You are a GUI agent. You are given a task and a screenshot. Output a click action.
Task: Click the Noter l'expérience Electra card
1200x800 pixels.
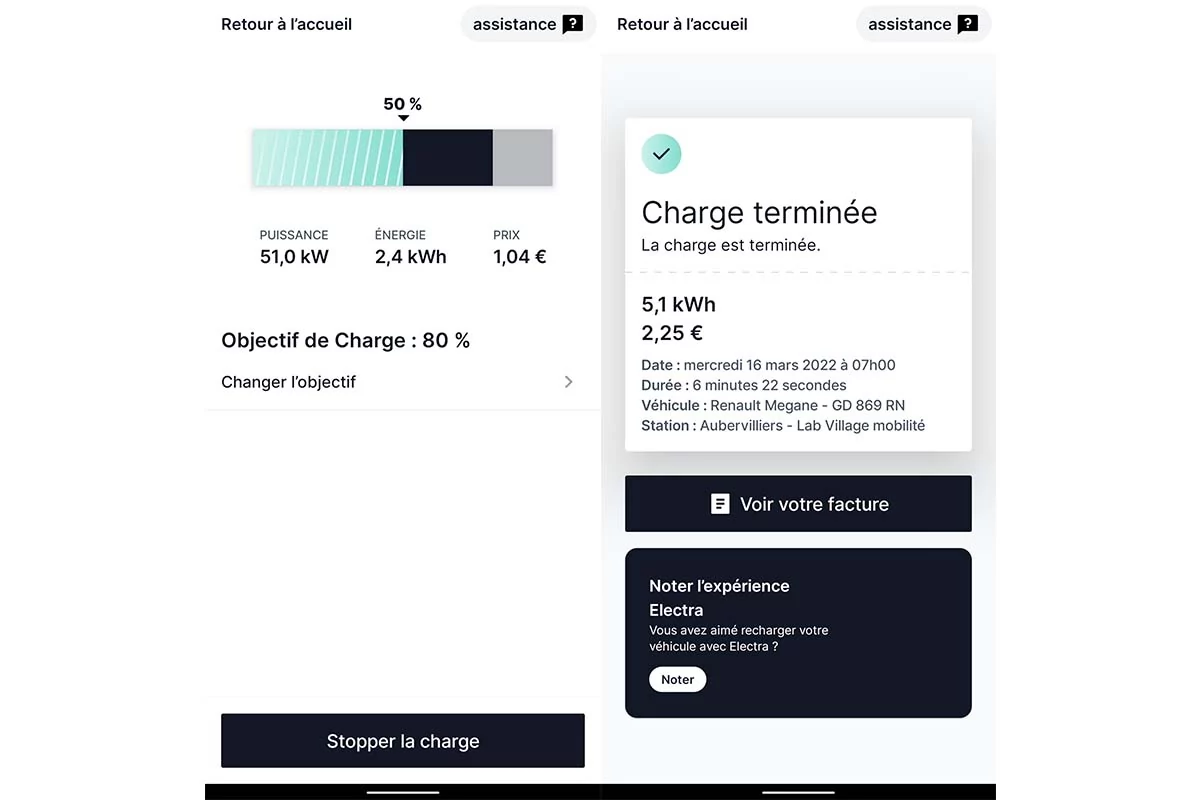[x=798, y=633]
